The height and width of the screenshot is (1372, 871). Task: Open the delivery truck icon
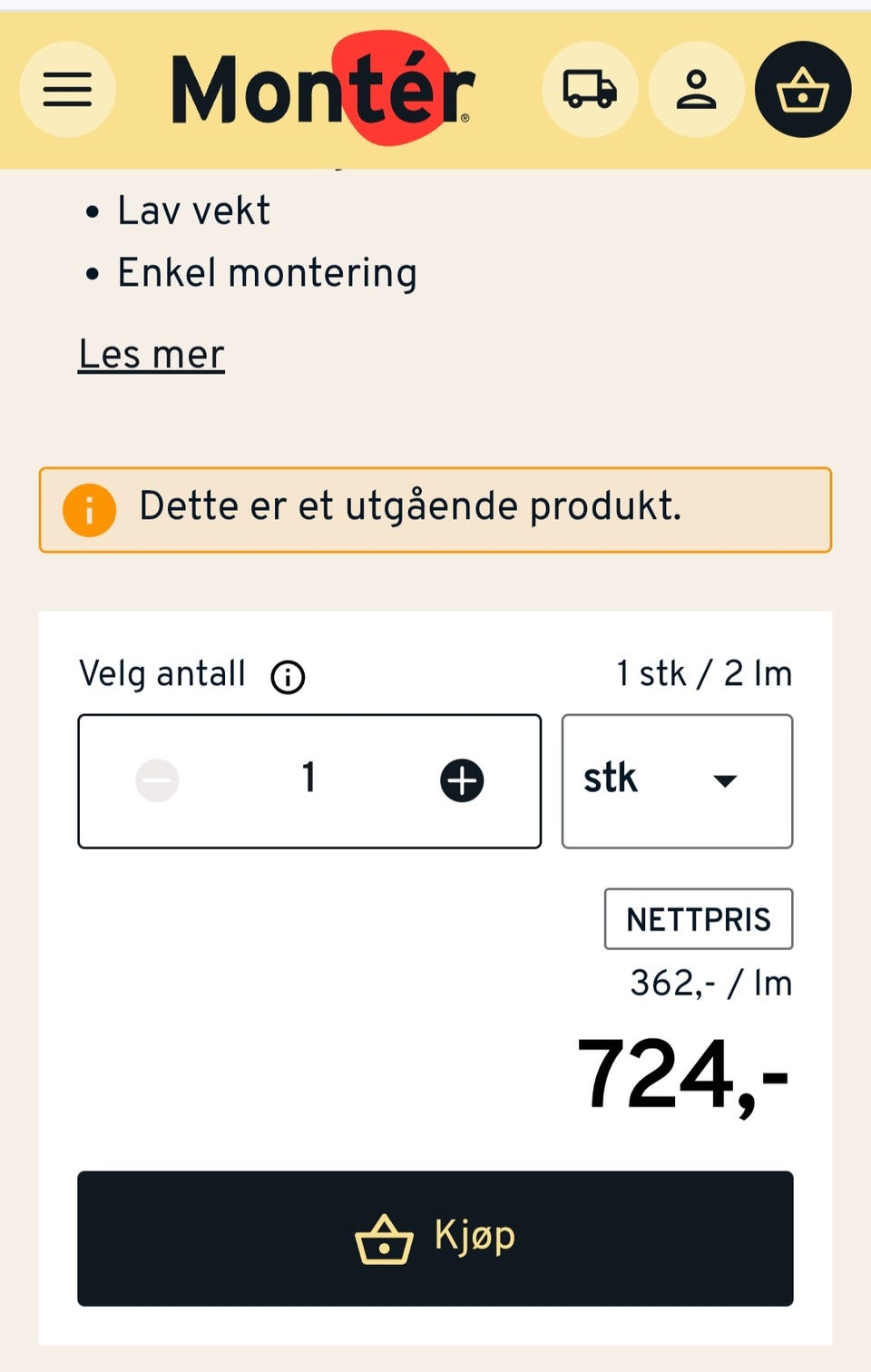[590, 90]
